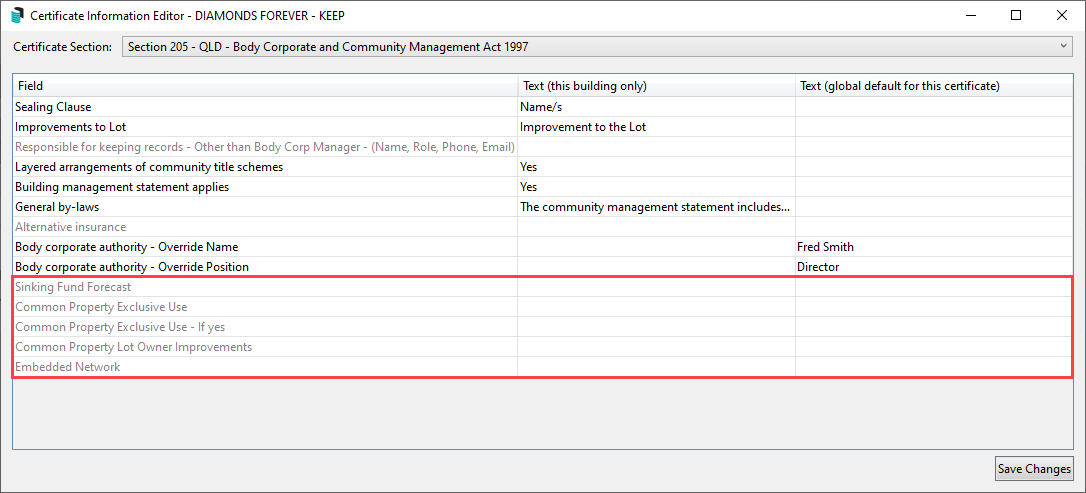
Task: Select Common Property Lot Owner Improvements row
Action: (x=133, y=347)
